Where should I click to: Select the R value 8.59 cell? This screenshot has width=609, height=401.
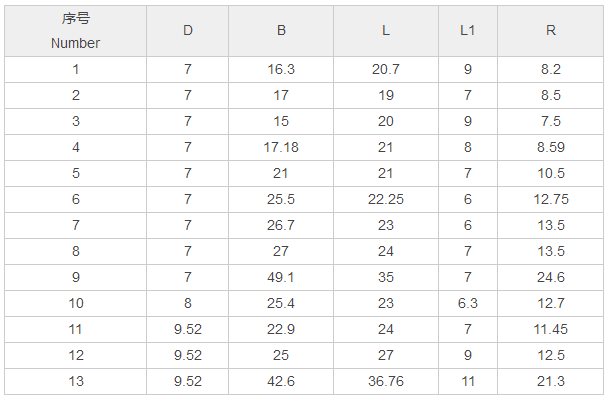click(551, 147)
